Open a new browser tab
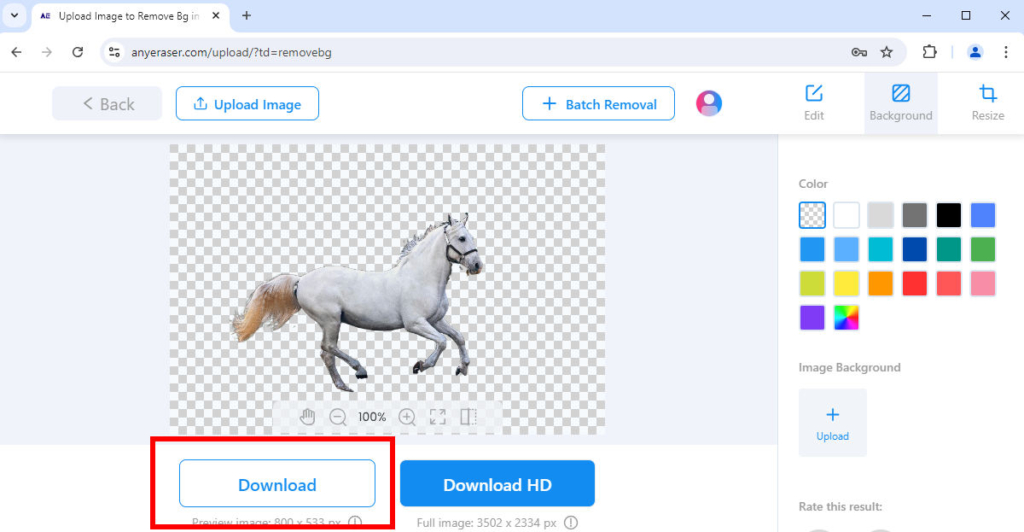Viewport: 1024px width, 532px height. click(x=246, y=16)
